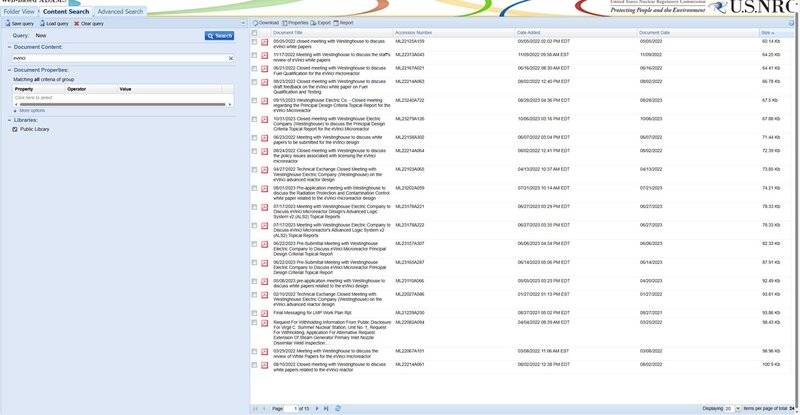
Task: Check the box for 05/05/2022 closed meeting row
Action: (x=254, y=41)
